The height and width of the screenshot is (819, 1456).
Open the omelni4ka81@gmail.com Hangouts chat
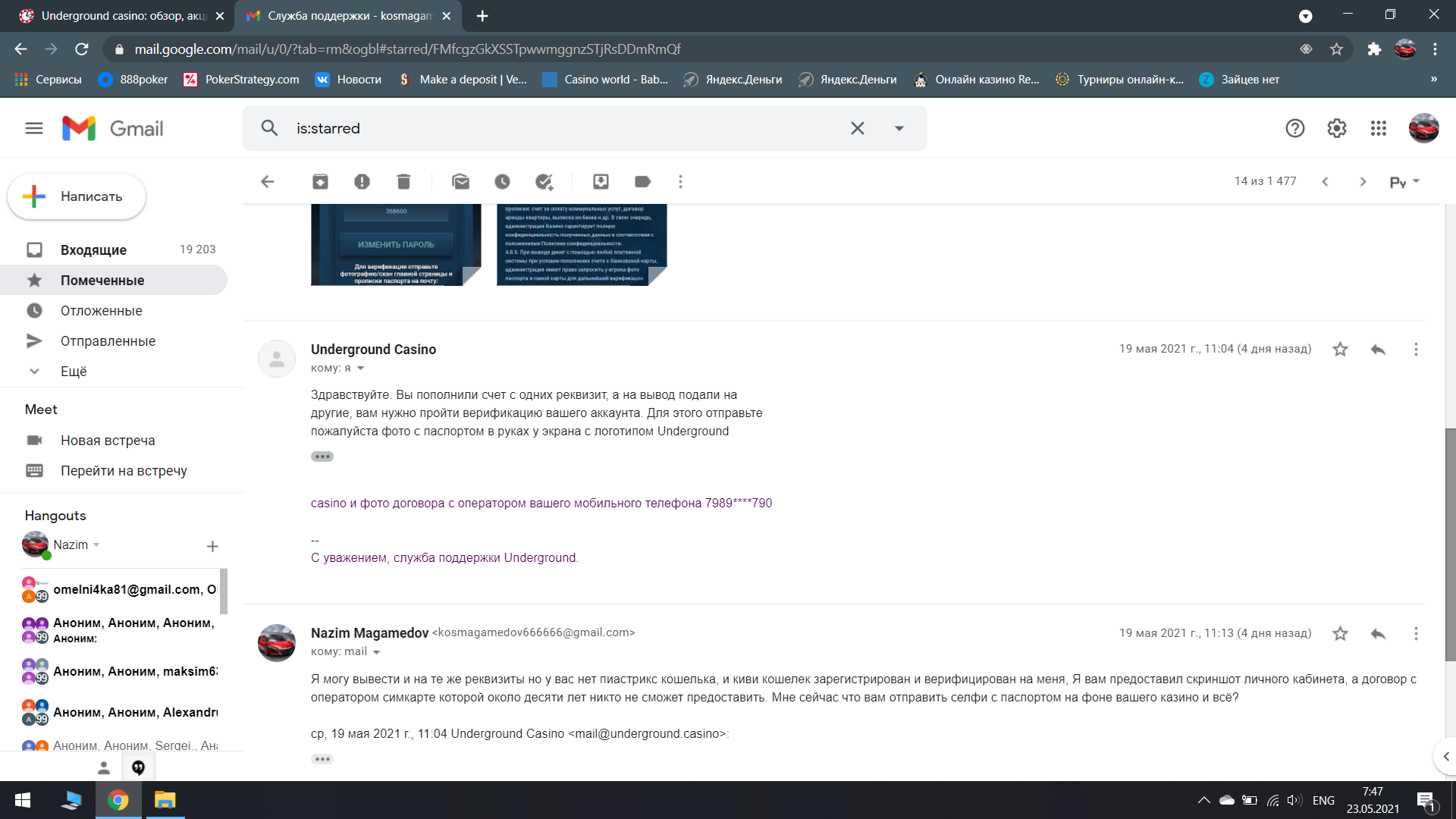pyautogui.click(x=120, y=590)
